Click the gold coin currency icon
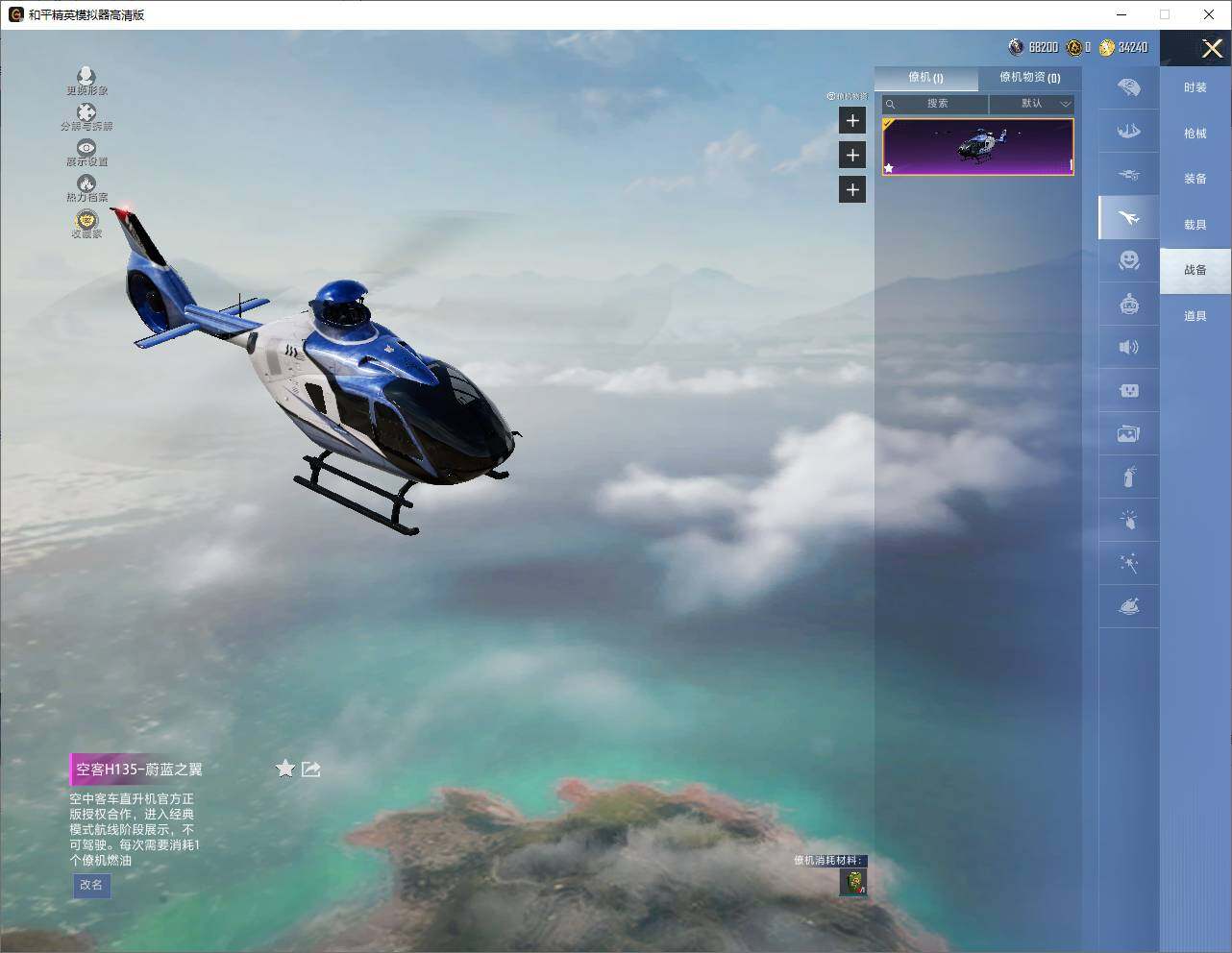1232x953 pixels. pos(1107,47)
